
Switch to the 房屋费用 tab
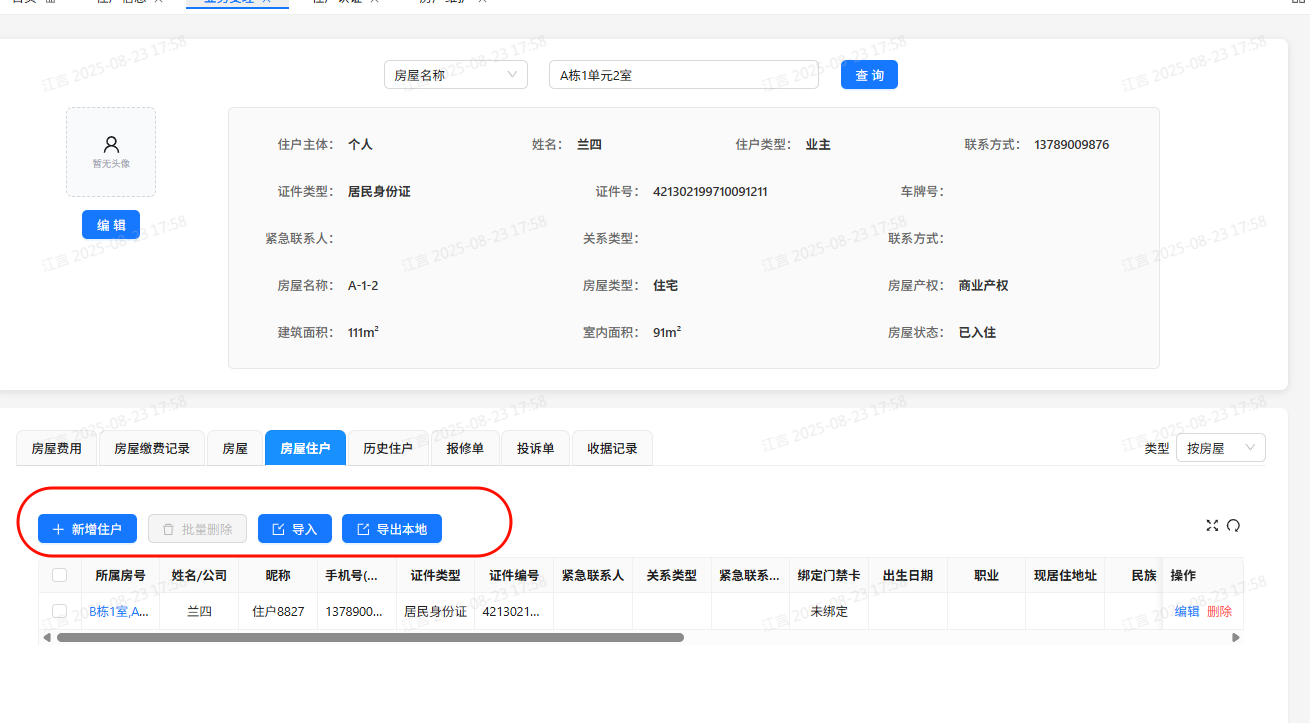point(57,448)
